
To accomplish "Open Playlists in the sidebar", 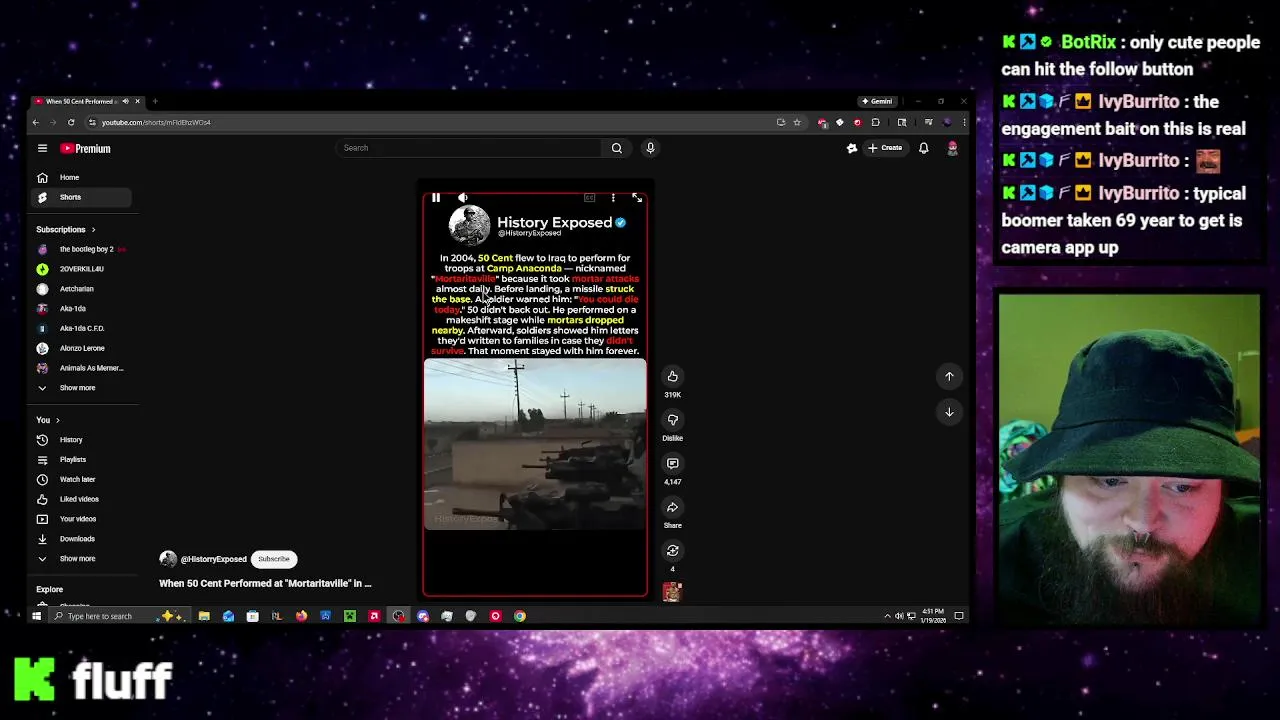I will [80, 460].
